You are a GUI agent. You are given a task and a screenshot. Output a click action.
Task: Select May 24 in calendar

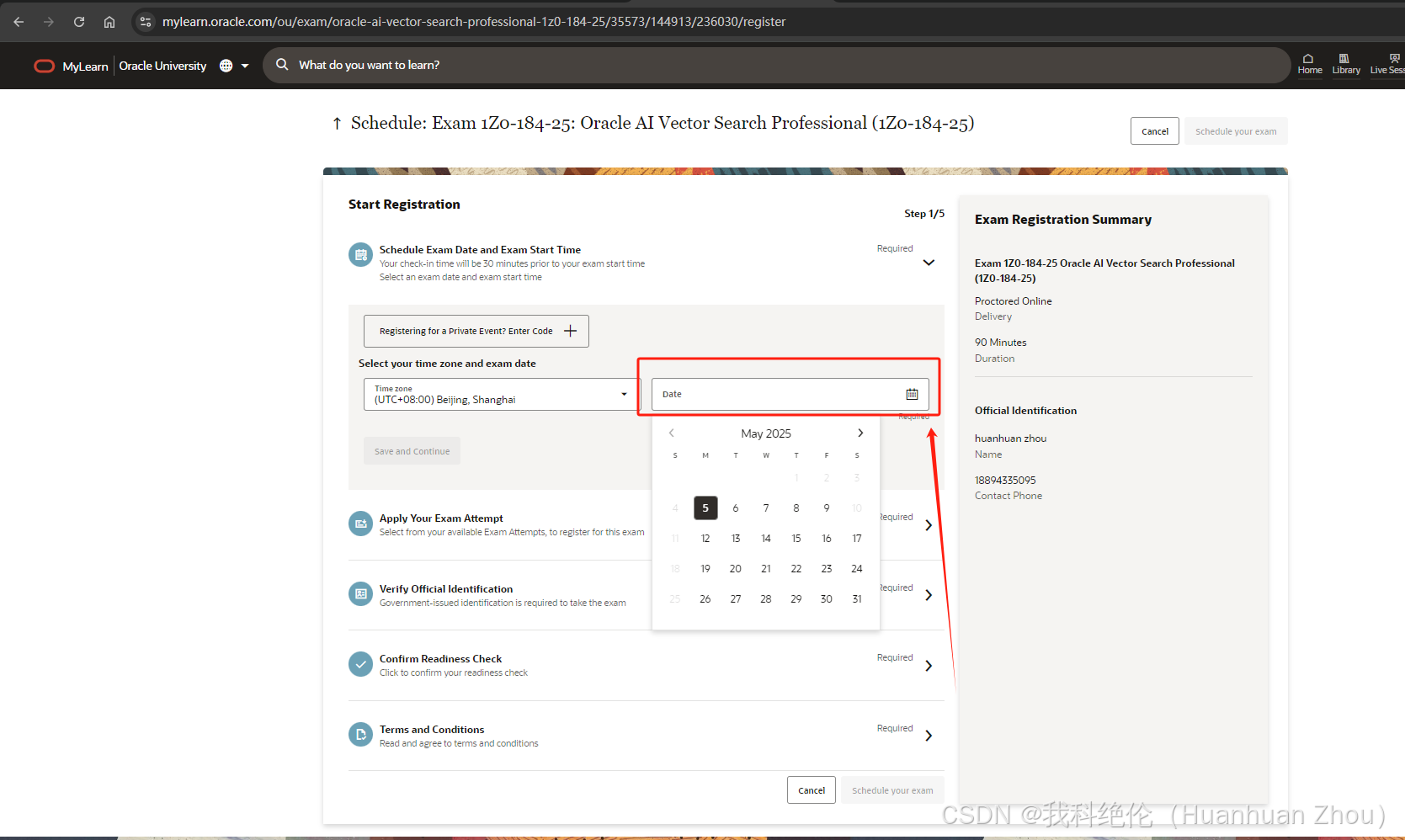857,569
